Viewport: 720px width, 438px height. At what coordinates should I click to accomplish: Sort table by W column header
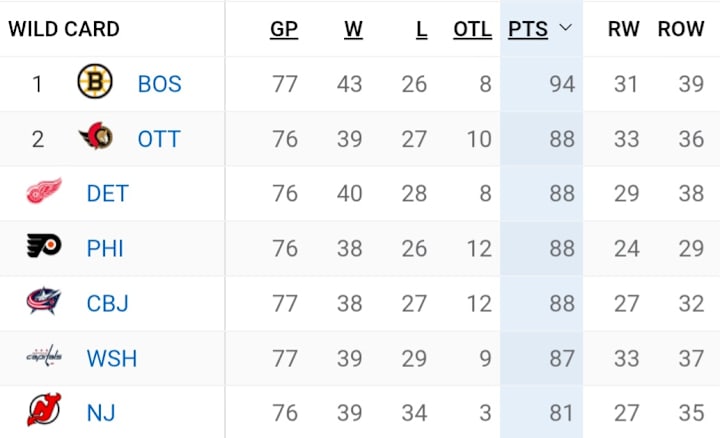[x=354, y=29]
